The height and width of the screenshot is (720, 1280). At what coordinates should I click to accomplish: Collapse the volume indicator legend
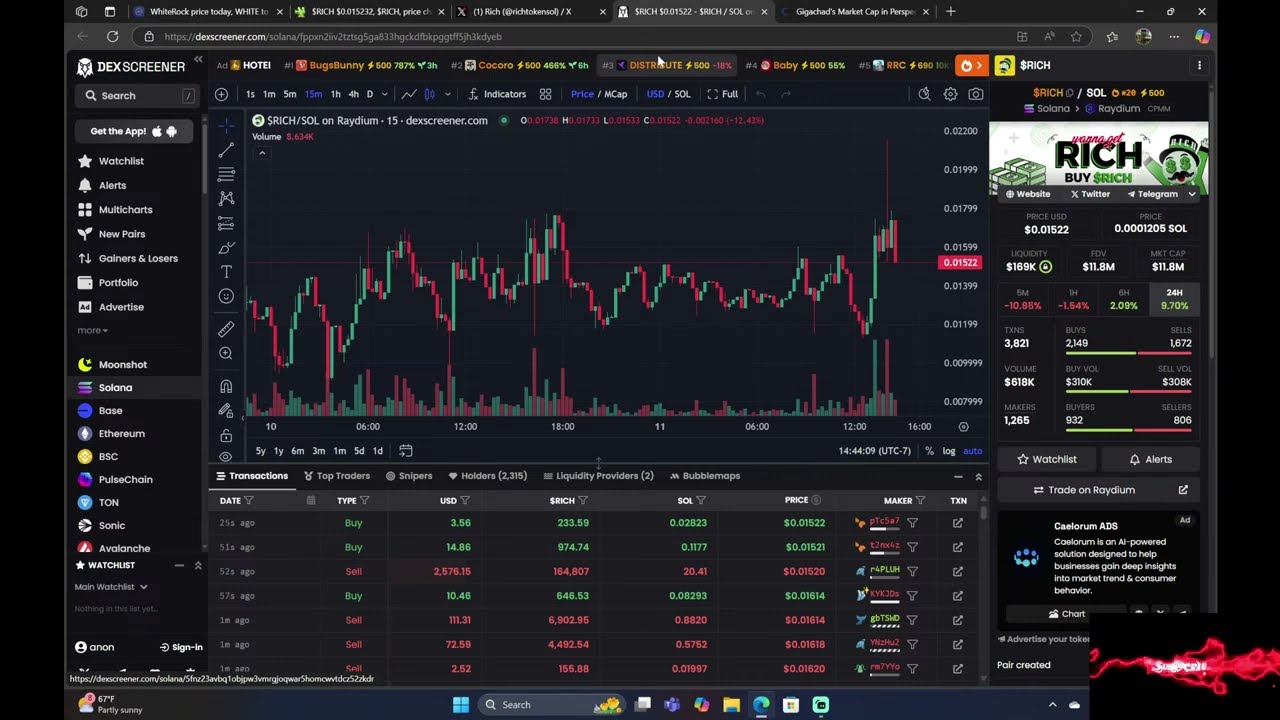click(262, 153)
